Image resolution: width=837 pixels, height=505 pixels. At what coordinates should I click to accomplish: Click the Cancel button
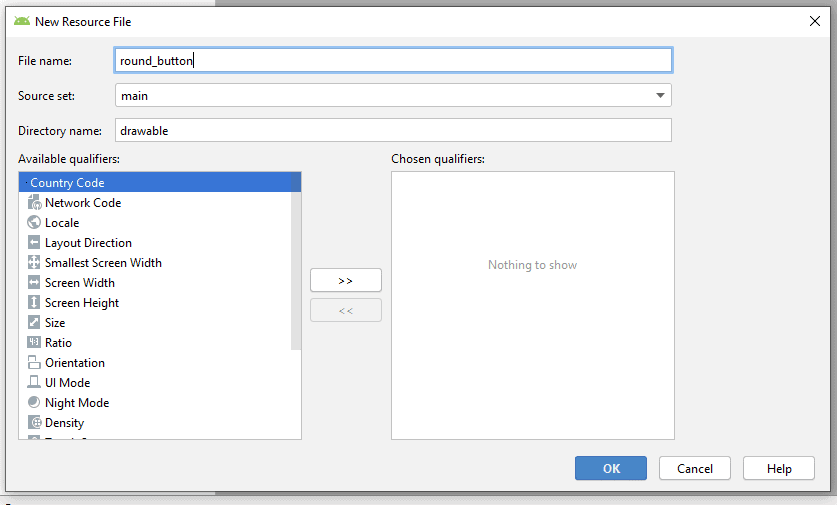(694, 468)
